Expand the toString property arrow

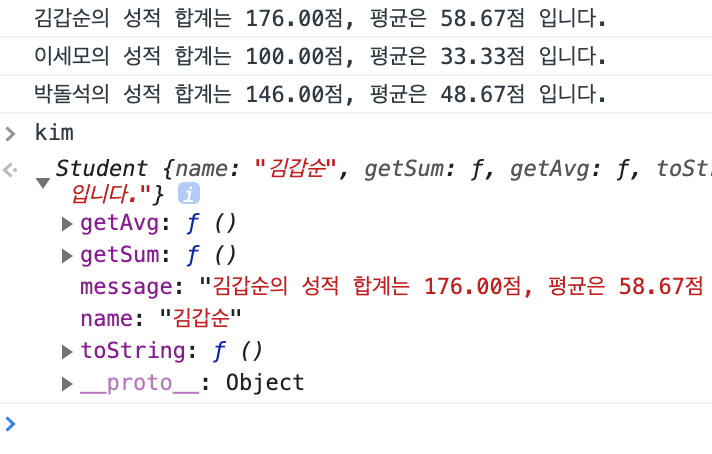pyautogui.click(x=68, y=351)
